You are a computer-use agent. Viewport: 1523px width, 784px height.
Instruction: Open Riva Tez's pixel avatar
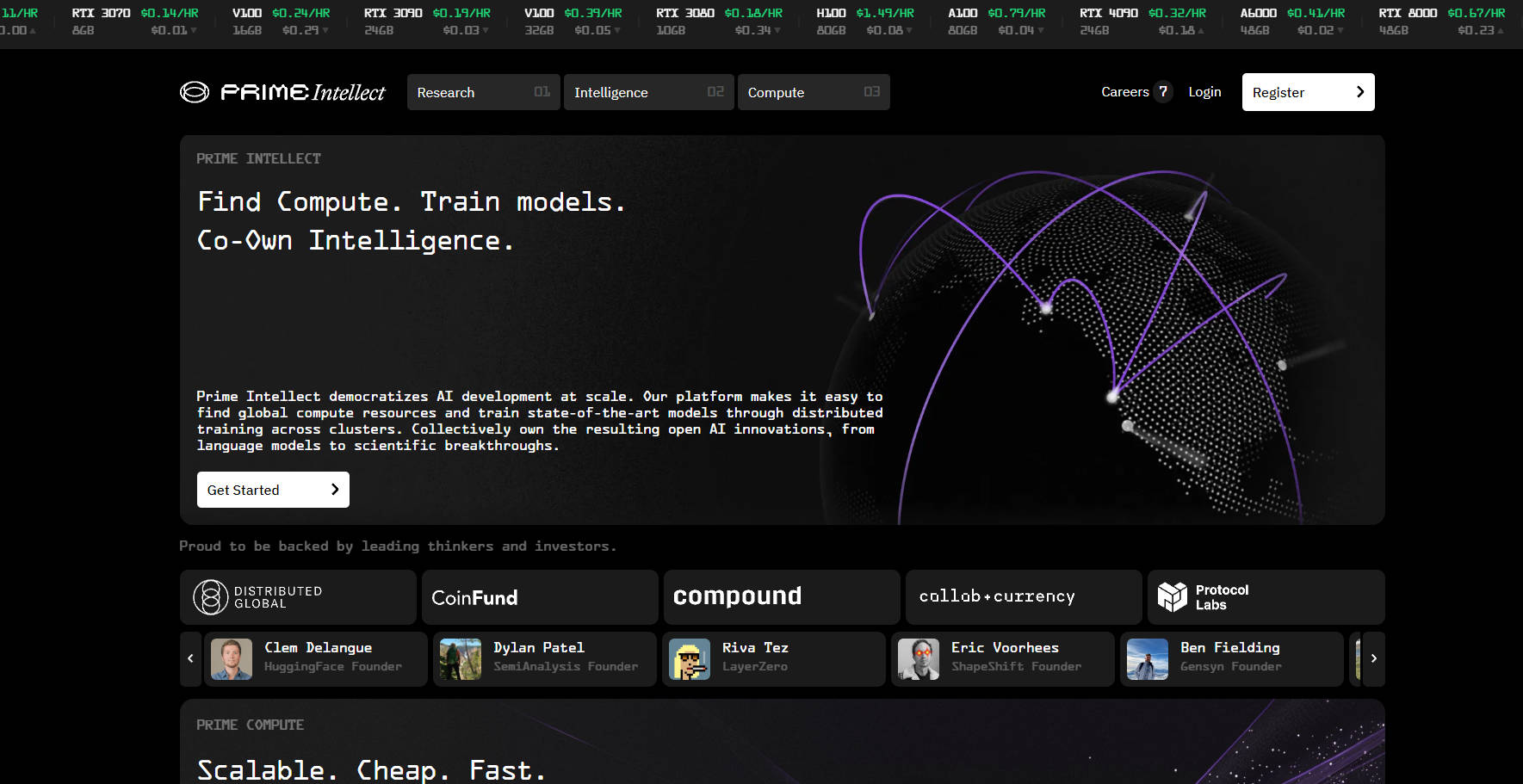[x=690, y=659]
